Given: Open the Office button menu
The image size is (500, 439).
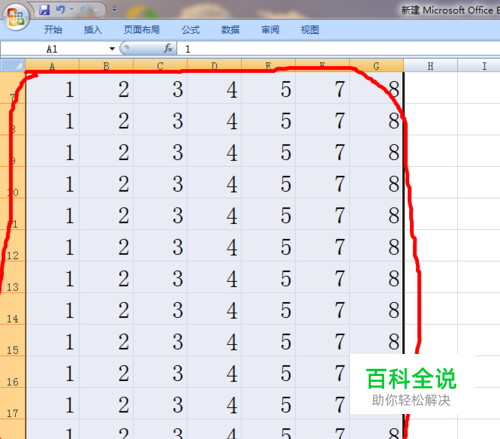Looking at the screenshot, I should (x=16, y=17).
